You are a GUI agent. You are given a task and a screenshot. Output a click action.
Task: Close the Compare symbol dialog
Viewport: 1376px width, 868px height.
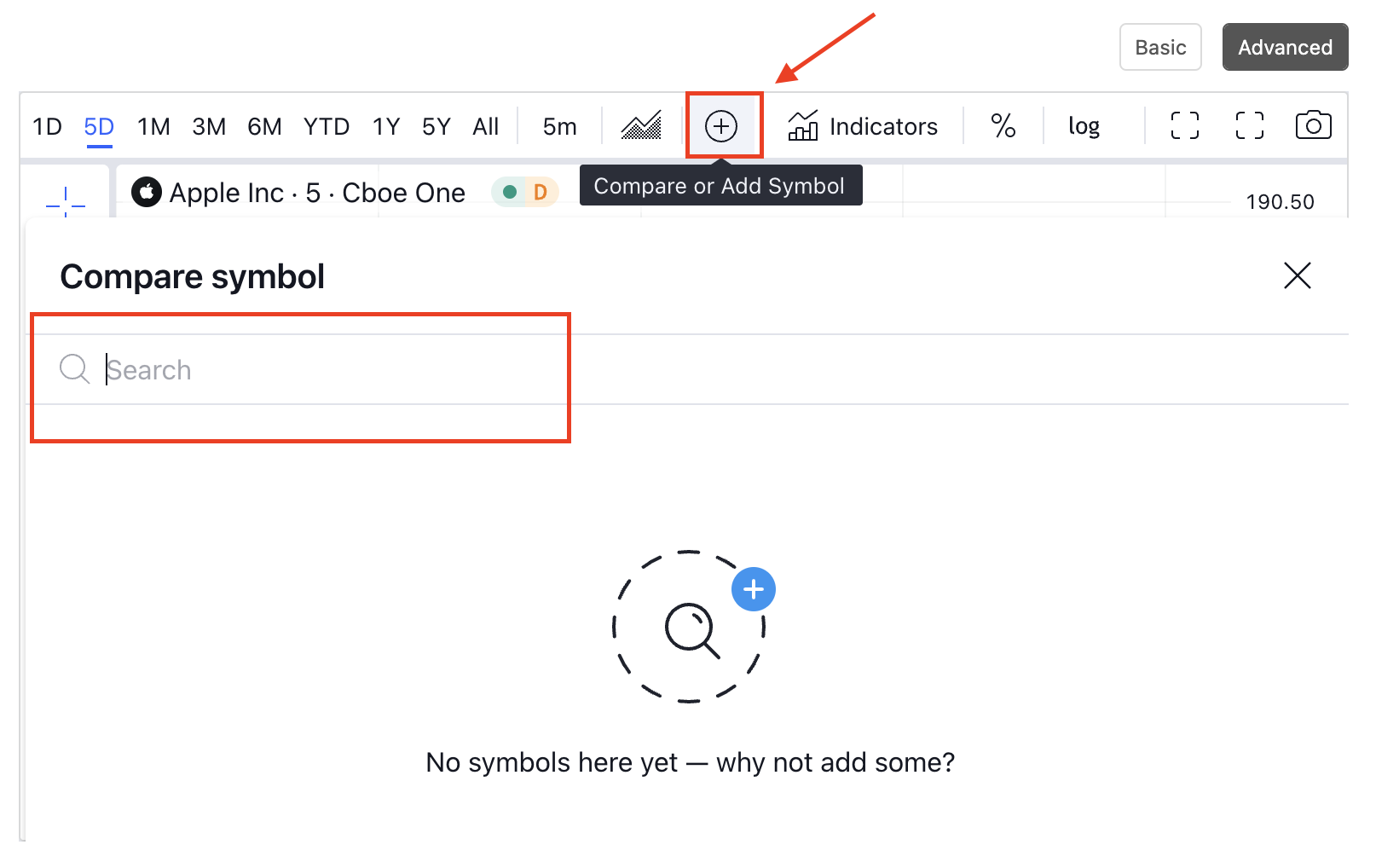[x=1297, y=275]
